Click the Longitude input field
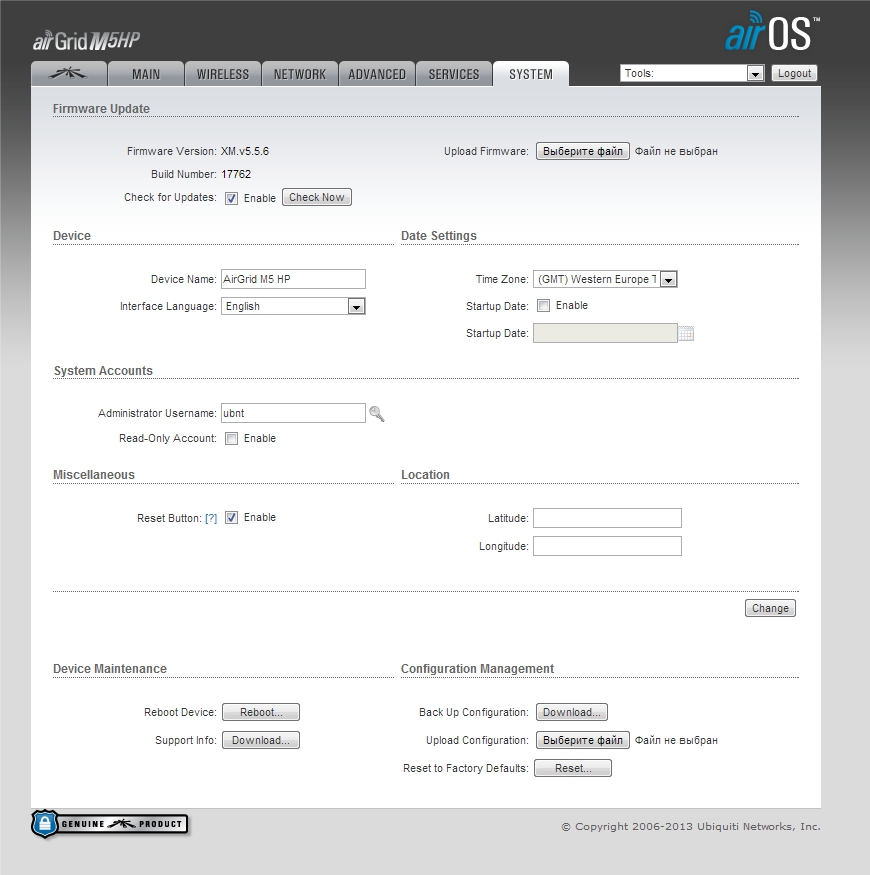The width and height of the screenshot is (870, 875). click(x=607, y=546)
